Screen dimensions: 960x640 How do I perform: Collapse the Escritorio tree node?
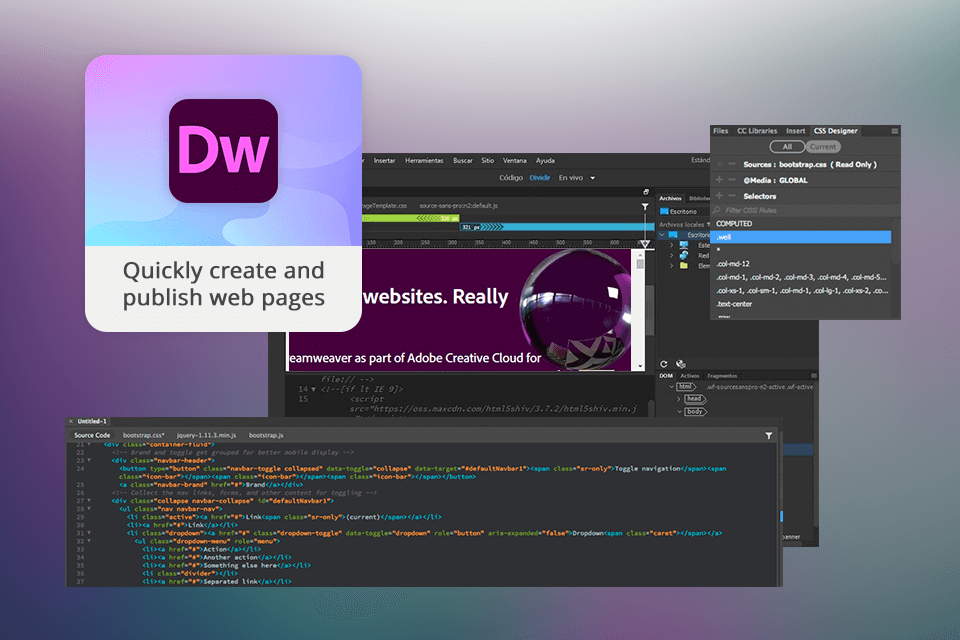pos(662,235)
